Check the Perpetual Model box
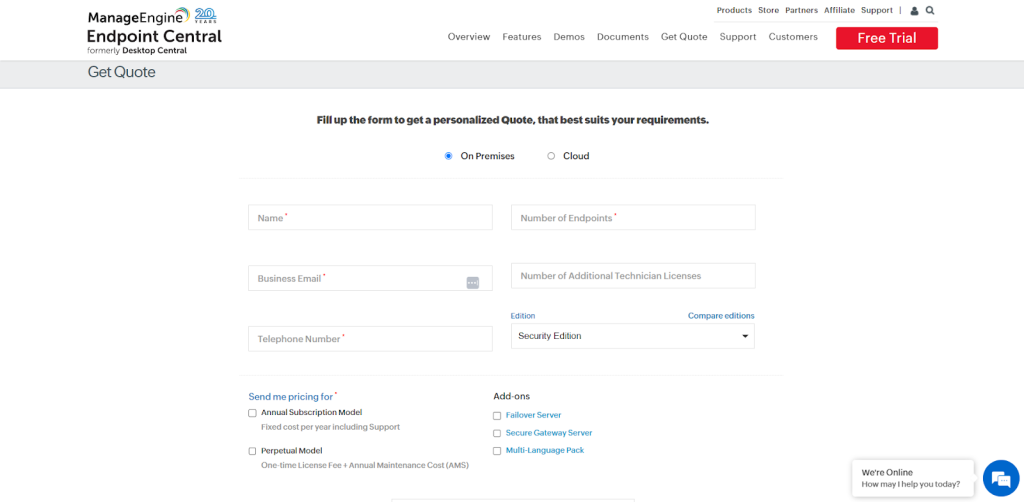Image resolution: width=1024 pixels, height=502 pixels. [252, 451]
